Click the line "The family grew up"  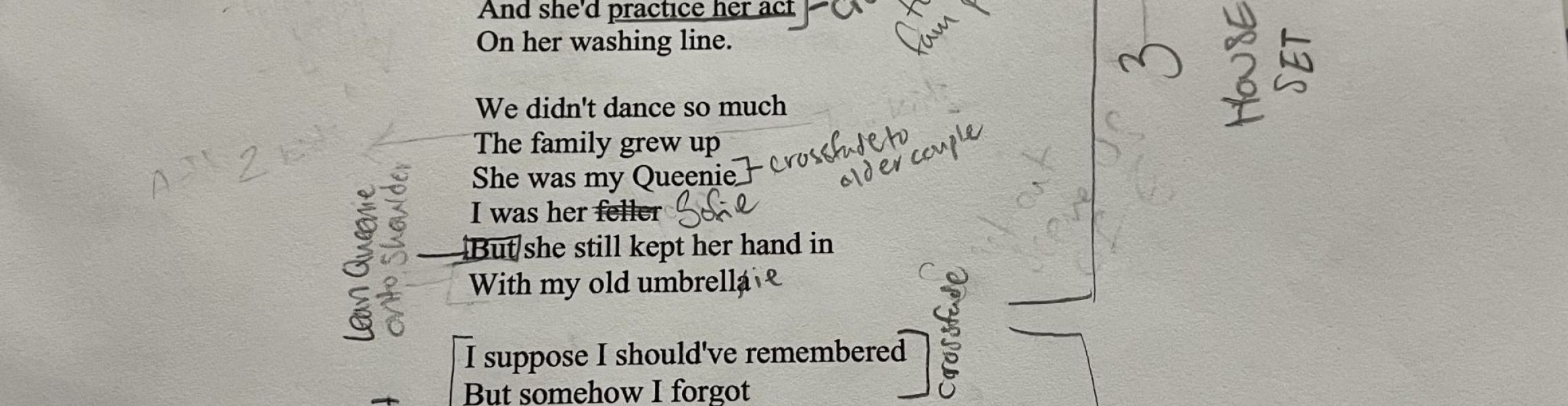(597, 143)
